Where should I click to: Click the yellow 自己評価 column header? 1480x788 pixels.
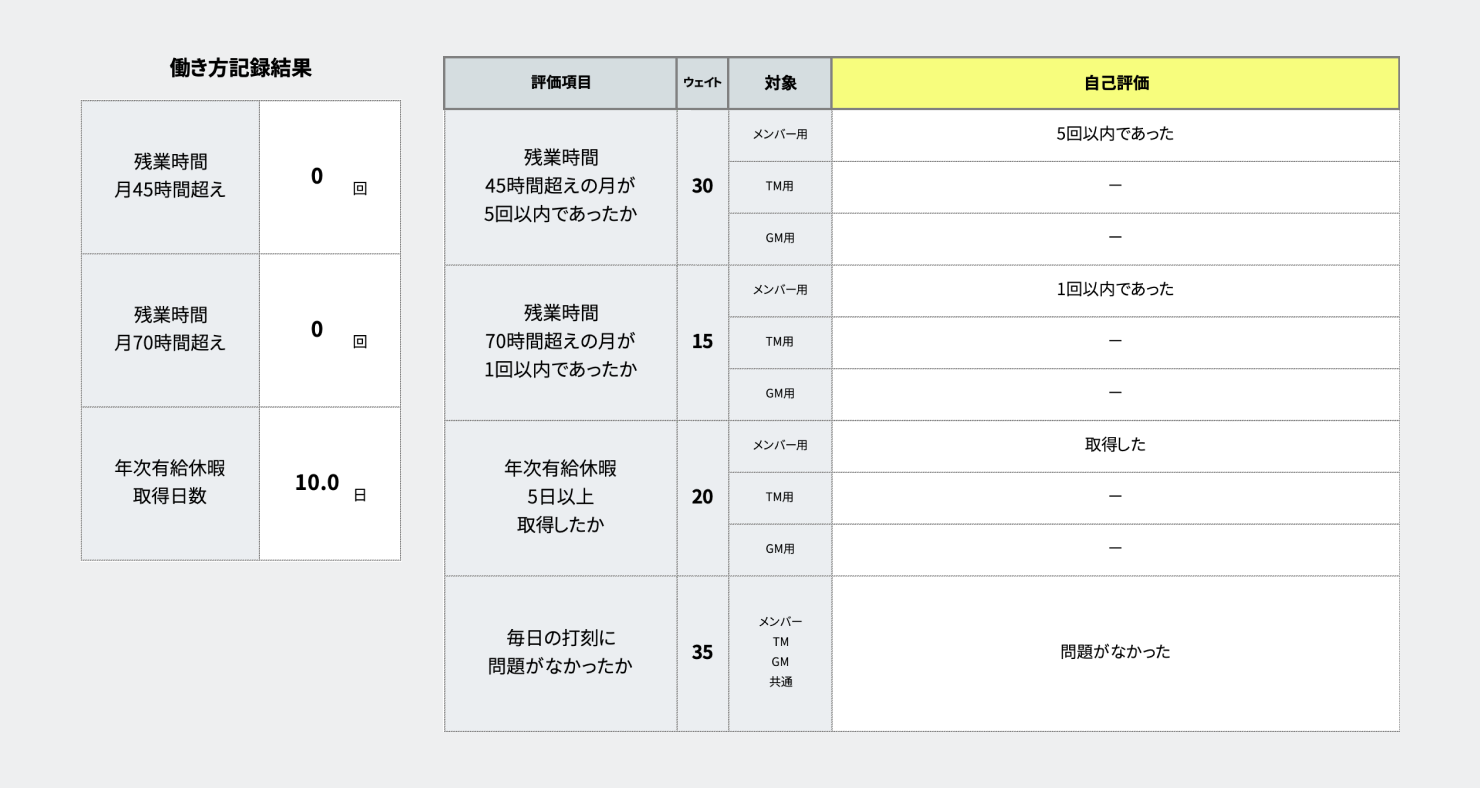pyautogui.click(x=1115, y=83)
